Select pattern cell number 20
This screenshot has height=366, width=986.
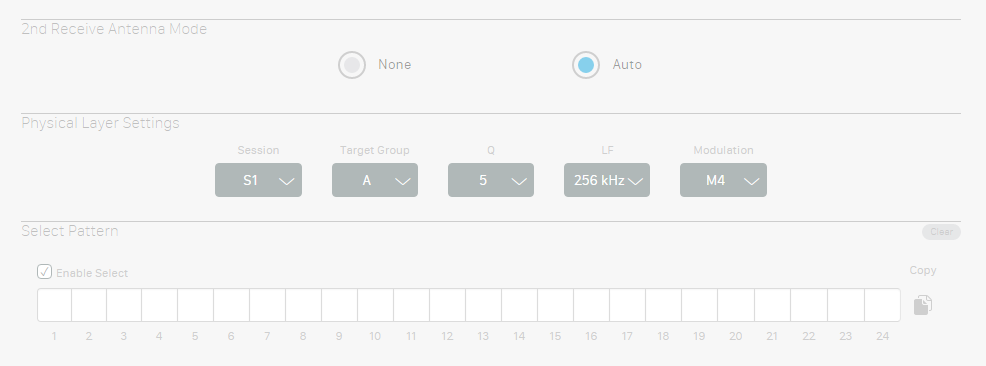click(736, 305)
